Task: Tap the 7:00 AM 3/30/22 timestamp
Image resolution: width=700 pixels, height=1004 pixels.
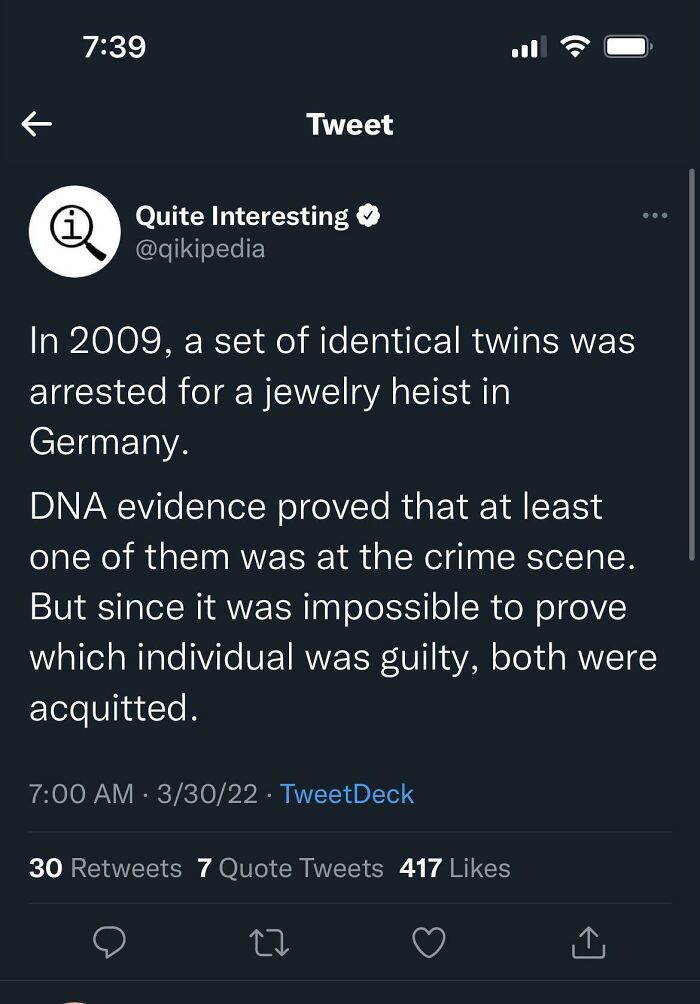Action: (x=143, y=794)
